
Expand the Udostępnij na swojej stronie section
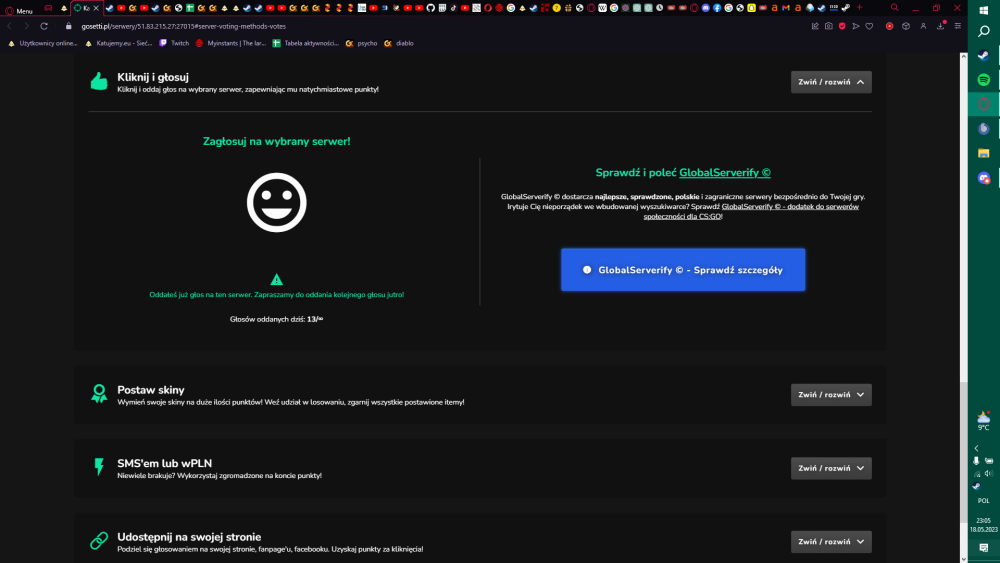[x=831, y=541]
